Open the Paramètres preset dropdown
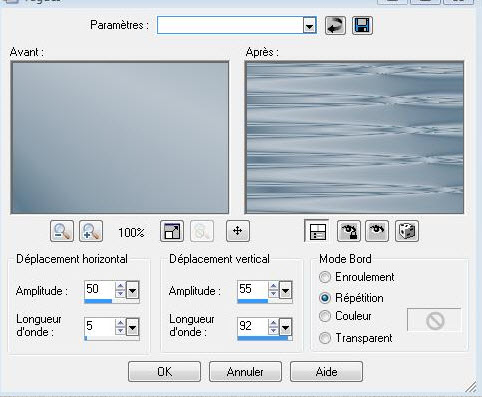 click(x=310, y=25)
